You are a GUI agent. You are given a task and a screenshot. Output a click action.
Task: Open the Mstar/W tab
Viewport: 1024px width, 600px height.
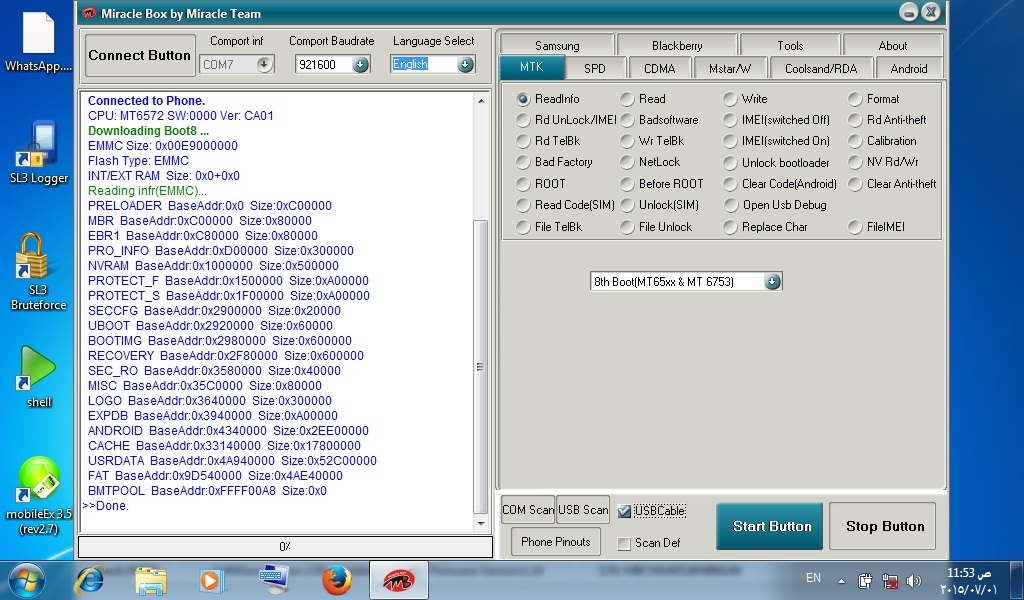click(730, 69)
